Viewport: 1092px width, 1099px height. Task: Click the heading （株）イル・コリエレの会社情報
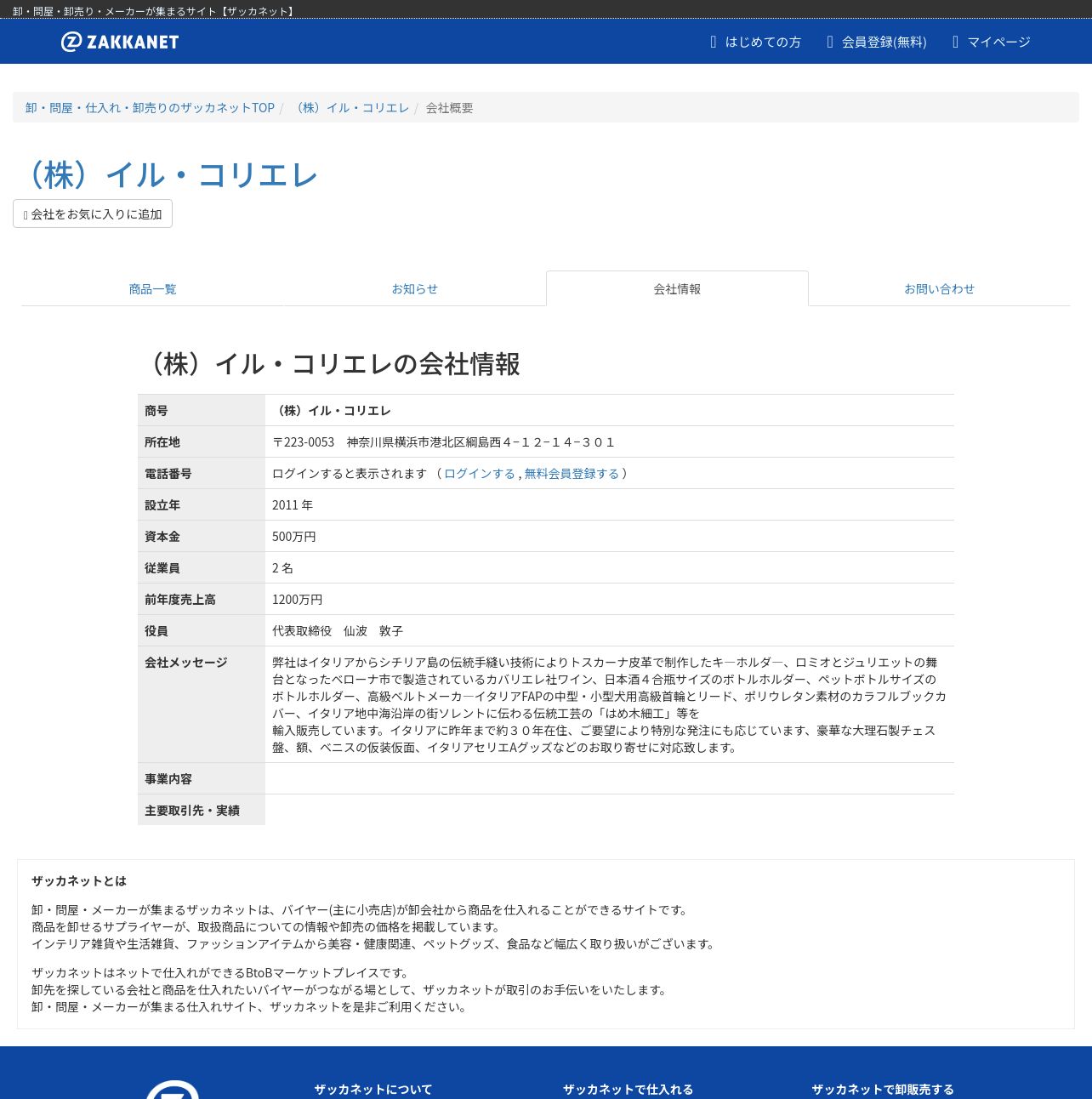tap(330, 364)
